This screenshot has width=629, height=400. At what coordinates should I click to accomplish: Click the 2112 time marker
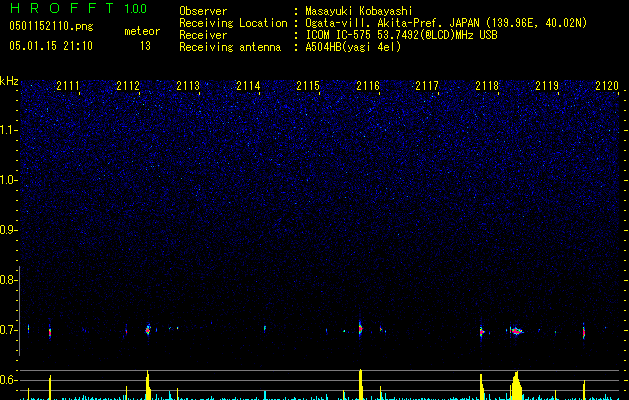(x=128, y=85)
